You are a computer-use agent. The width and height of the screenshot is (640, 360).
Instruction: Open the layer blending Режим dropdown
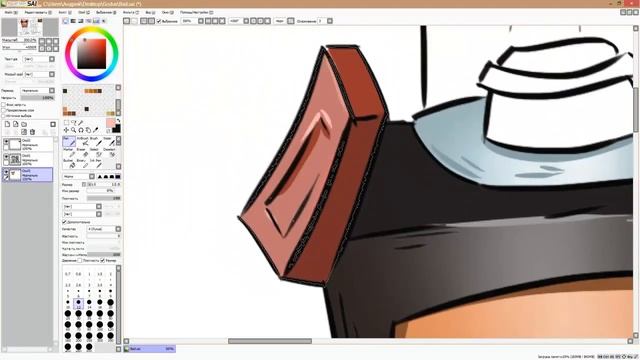click(x=38, y=91)
